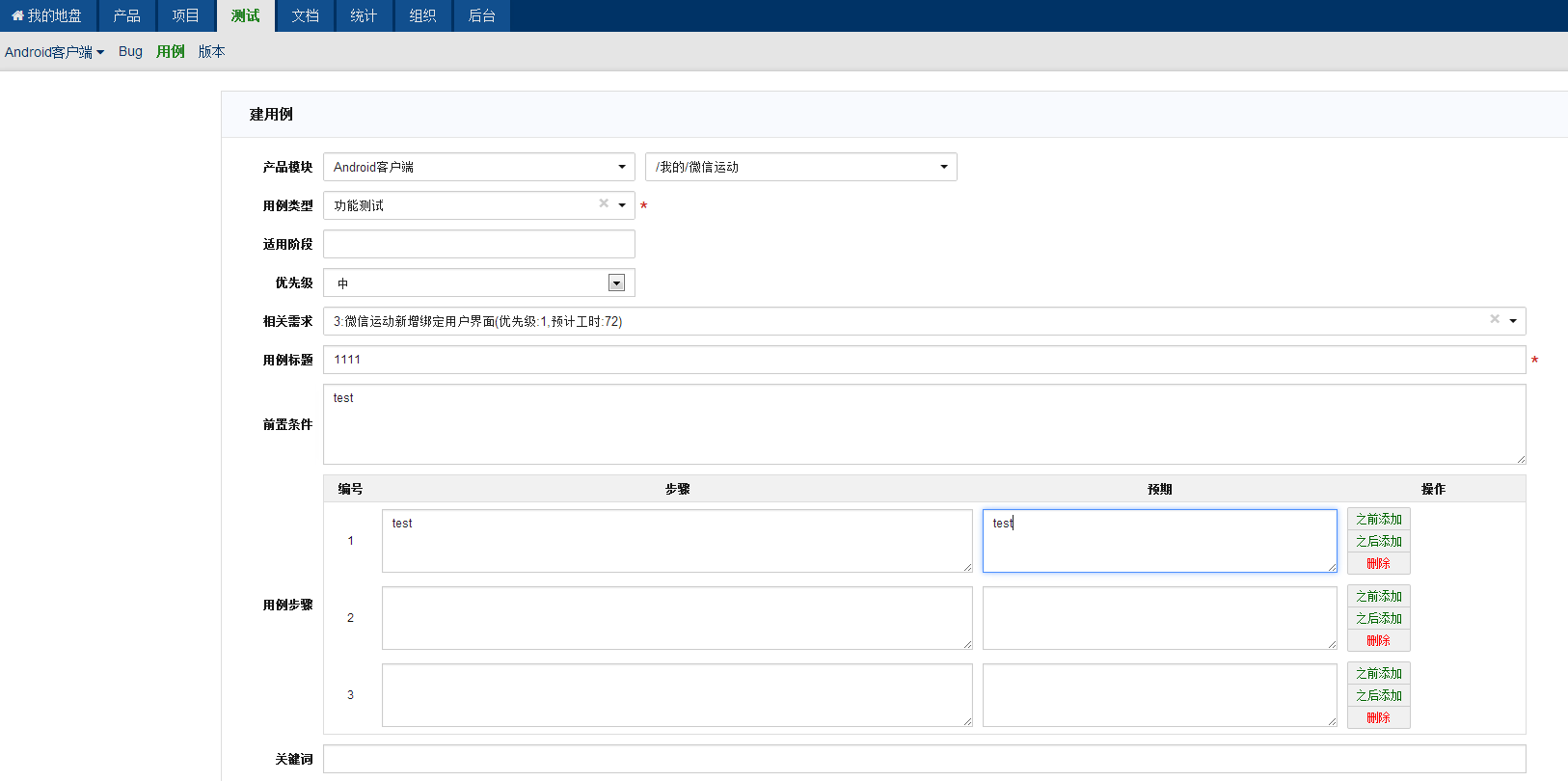Click the home icon in 我的地盘 tab
Image resolution: width=1568 pixels, height=781 pixels.
[17, 15]
